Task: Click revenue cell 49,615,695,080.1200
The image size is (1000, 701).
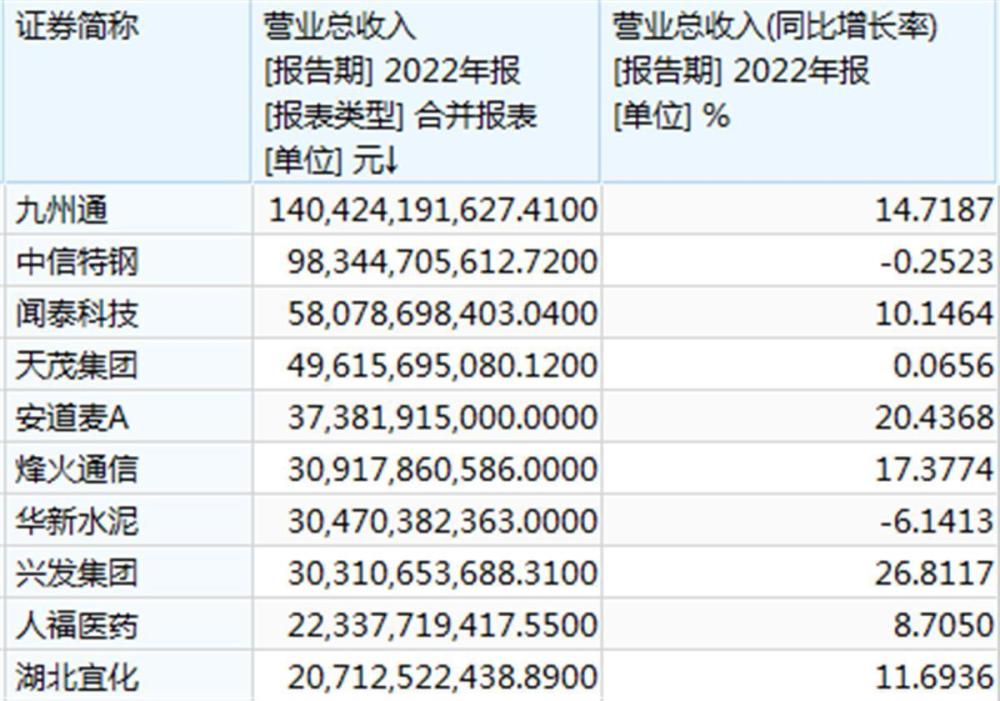Action: (x=427, y=365)
